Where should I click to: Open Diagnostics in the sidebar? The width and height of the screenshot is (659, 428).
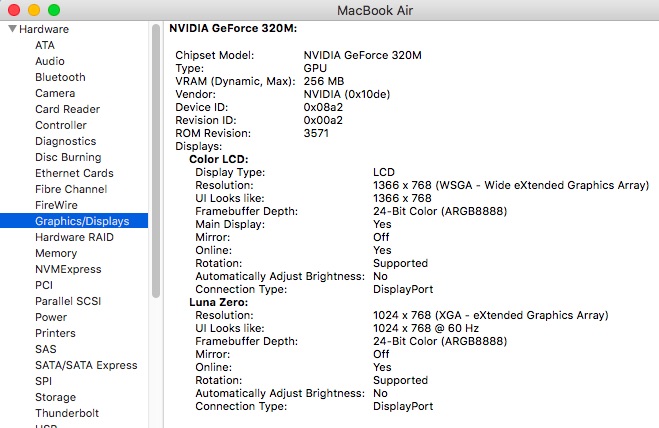pyautogui.click(x=66, y=141)
